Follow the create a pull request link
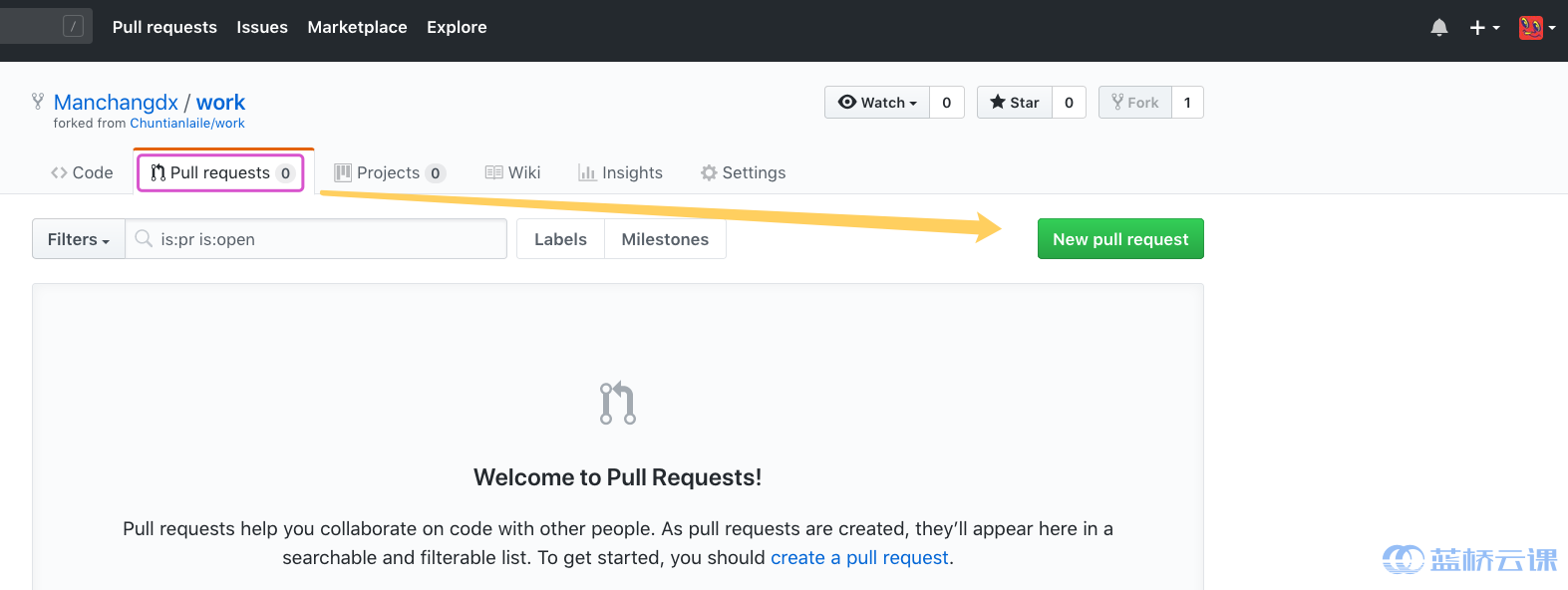The height and width of the screenshot is (590, 1568). point(859,558)
